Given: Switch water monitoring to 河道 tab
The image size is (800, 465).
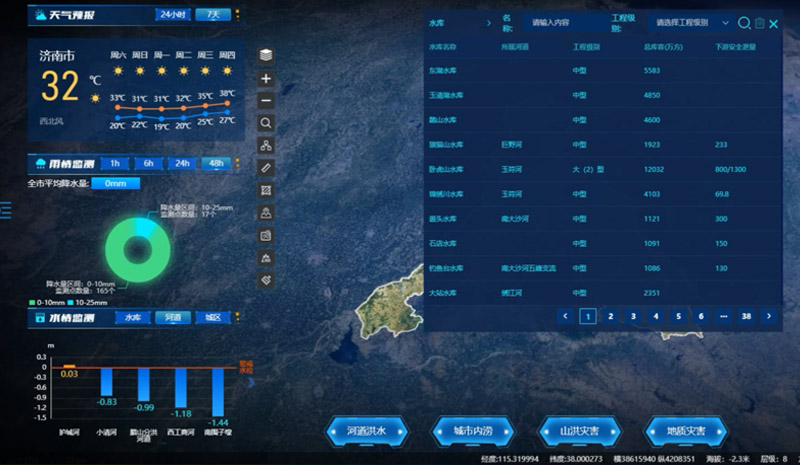Looking at the screenshot, I should pyautogui.click(x=173, y=317).
